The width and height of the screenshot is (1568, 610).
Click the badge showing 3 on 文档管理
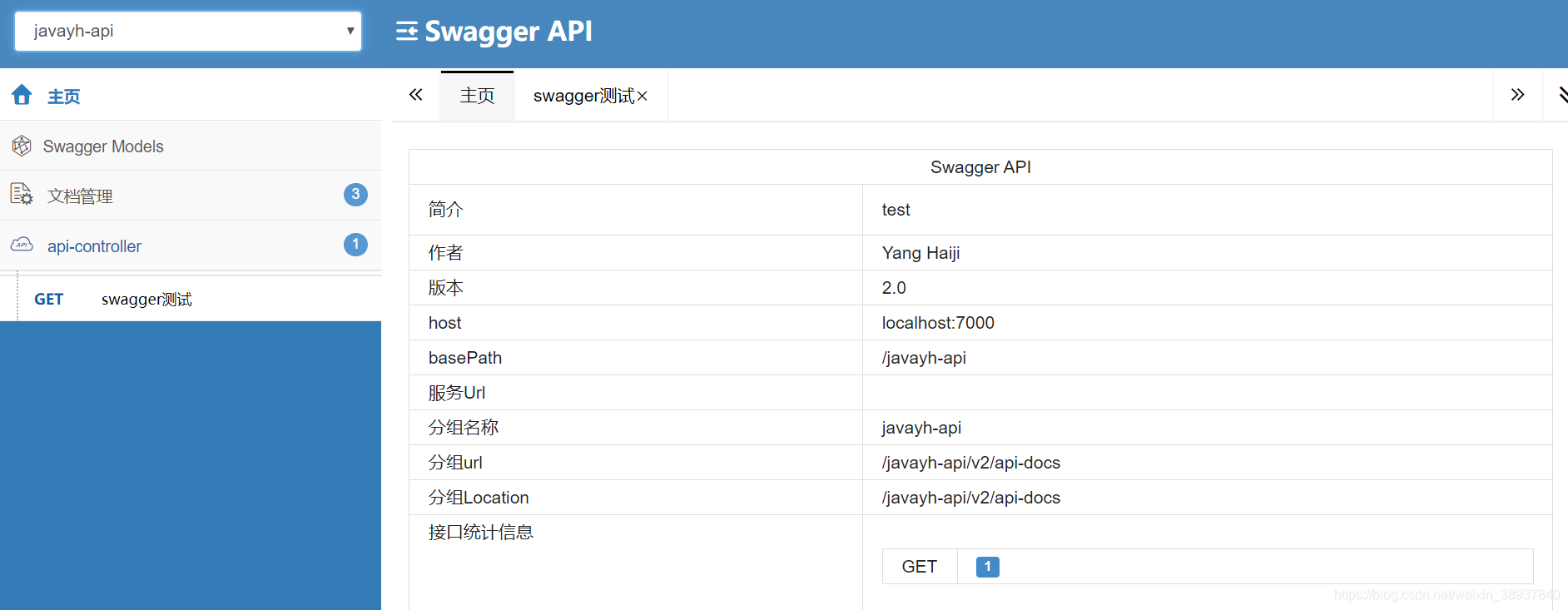pos(355,194)
